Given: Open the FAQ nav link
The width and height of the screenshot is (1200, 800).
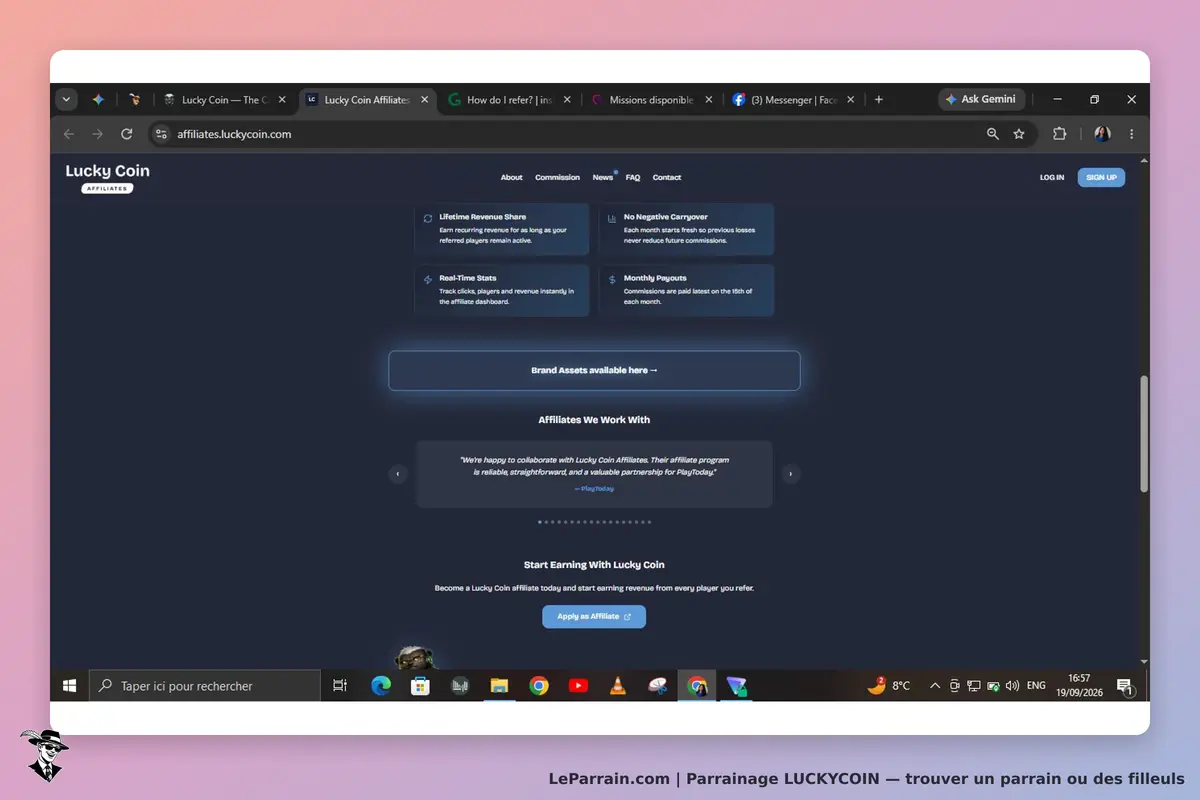Looking at the screenshot, I should (633, 177).
